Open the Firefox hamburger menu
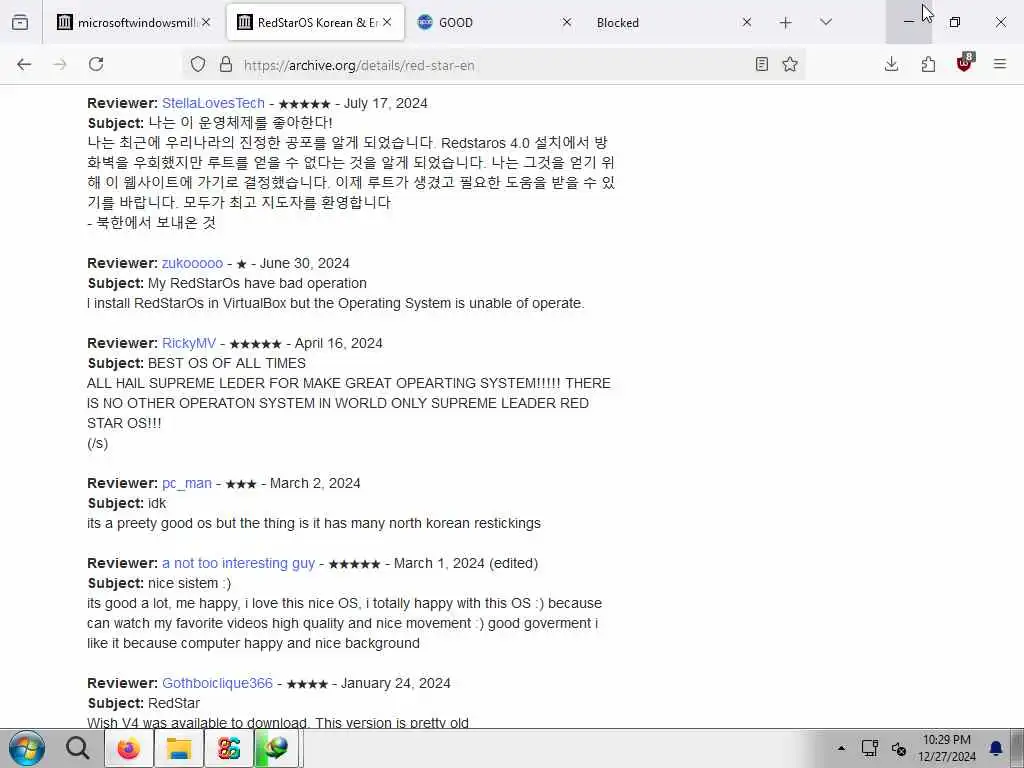The width and height of the screenshot is (1024, 768). point(1000,64)
